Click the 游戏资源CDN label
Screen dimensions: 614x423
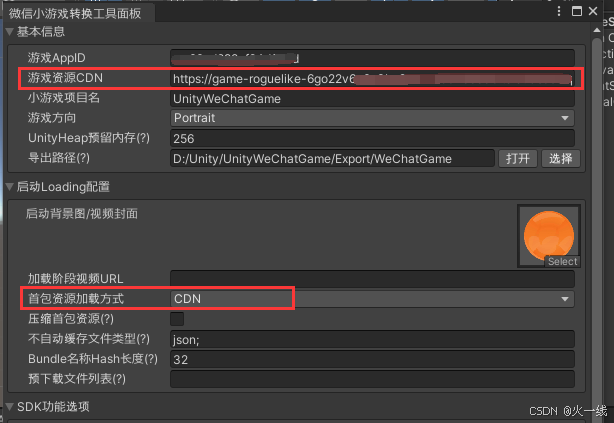(x=65, y=78)
